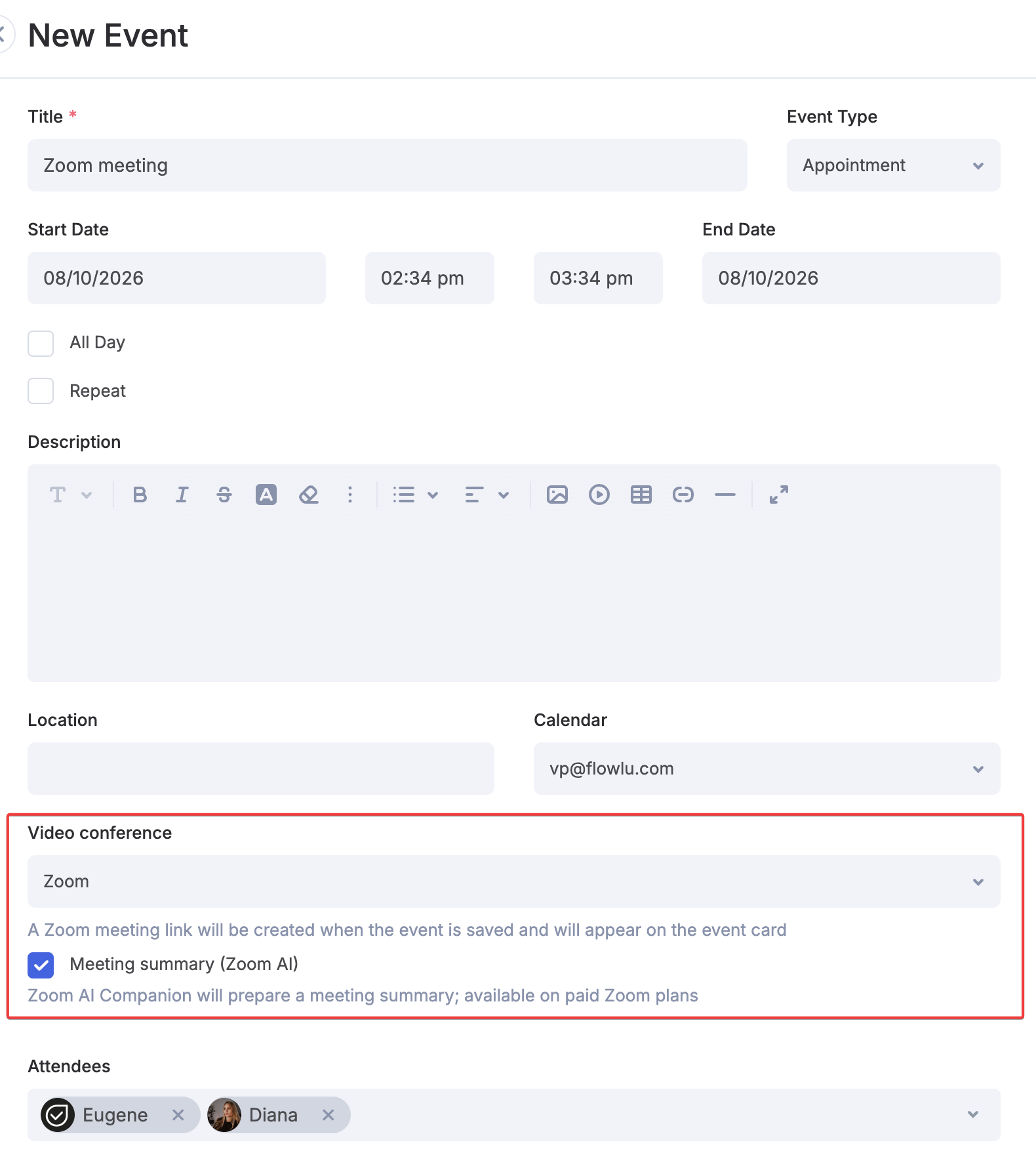Expand the Attendees dropdown arrow
Image resolution: width=1036 pixels, height=1170 pixels.
point(973,1115)
